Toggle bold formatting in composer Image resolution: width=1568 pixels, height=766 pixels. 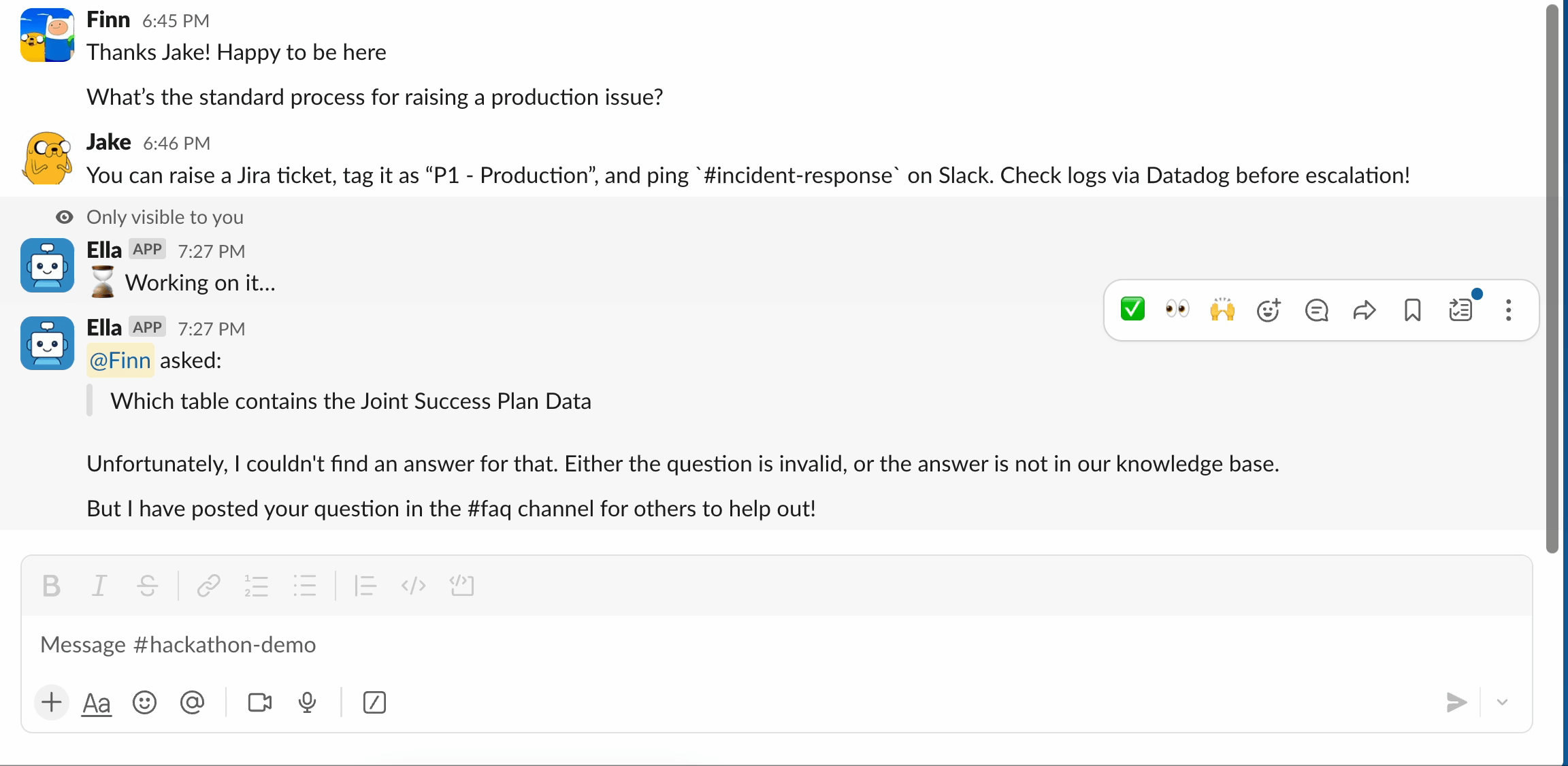(51, 586)
